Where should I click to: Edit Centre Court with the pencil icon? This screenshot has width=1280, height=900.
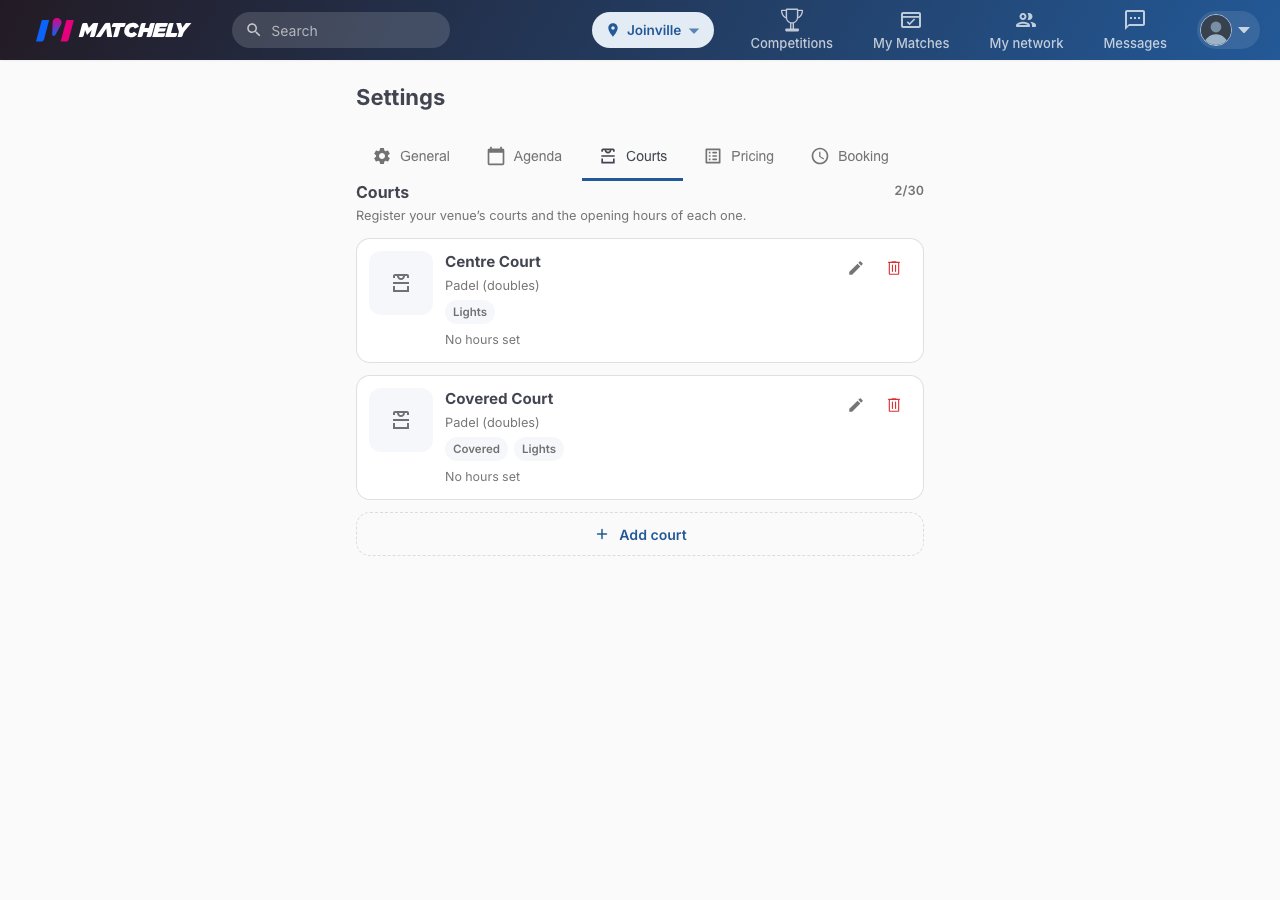(x=856, y=268)
